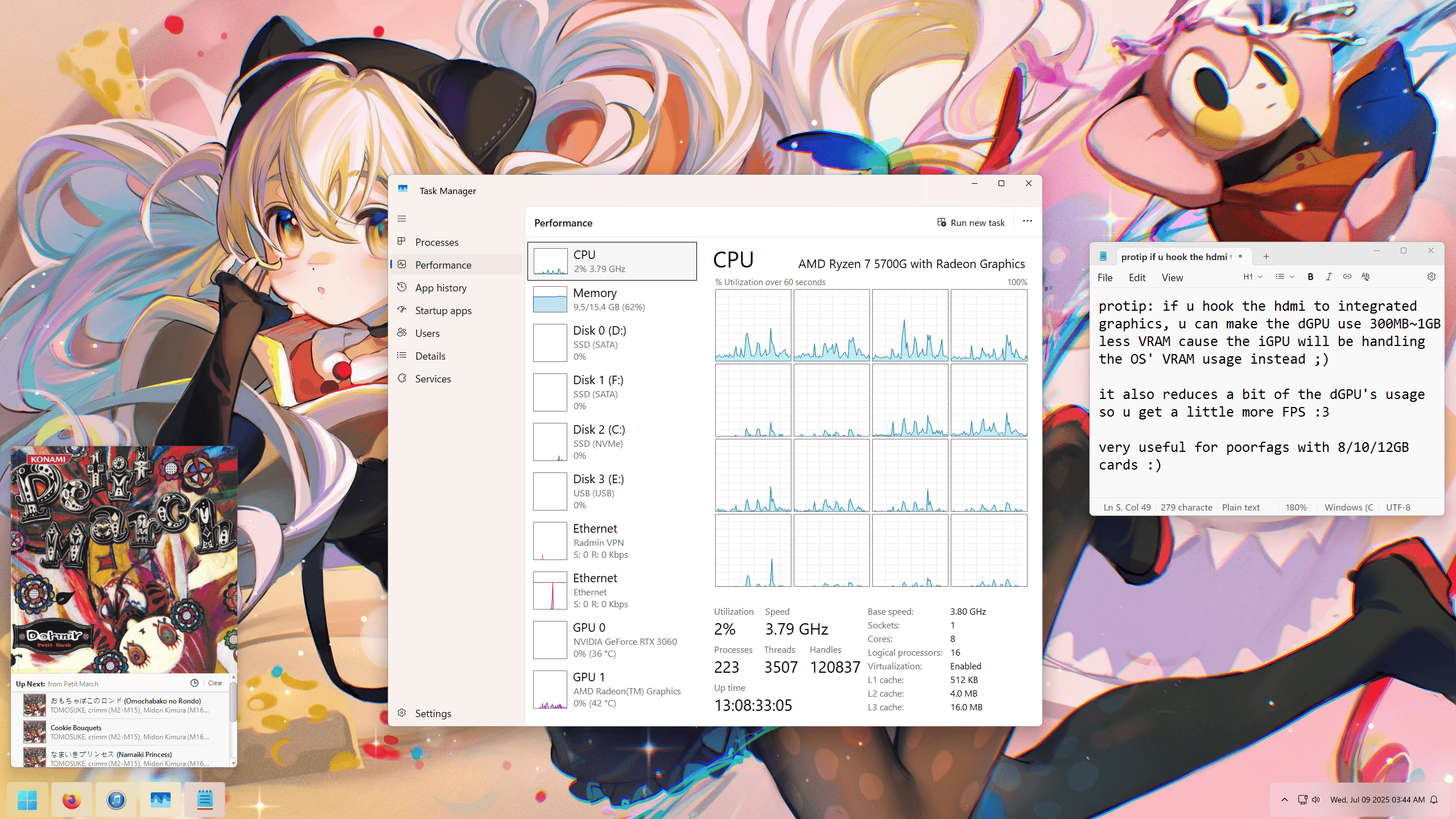Show Up Next history clock icon
The height and width of the screenshot is (819, 1456).
(194, 683)
